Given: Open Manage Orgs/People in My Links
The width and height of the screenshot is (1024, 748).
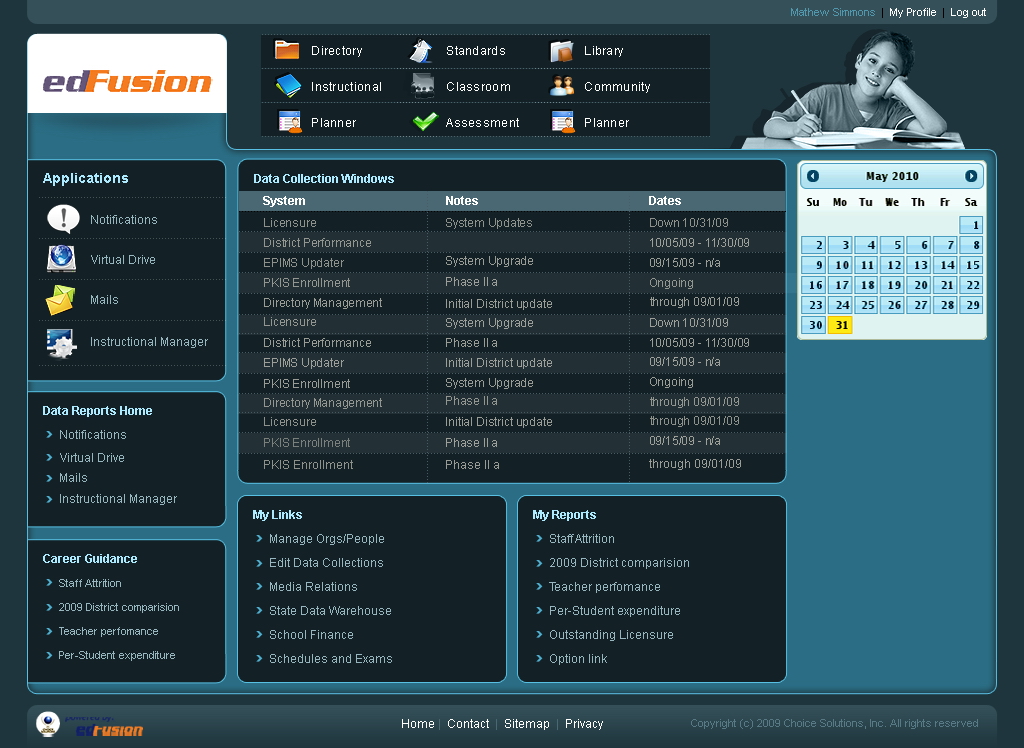Looking at the screenshot, I should click(x=326, y=539).
